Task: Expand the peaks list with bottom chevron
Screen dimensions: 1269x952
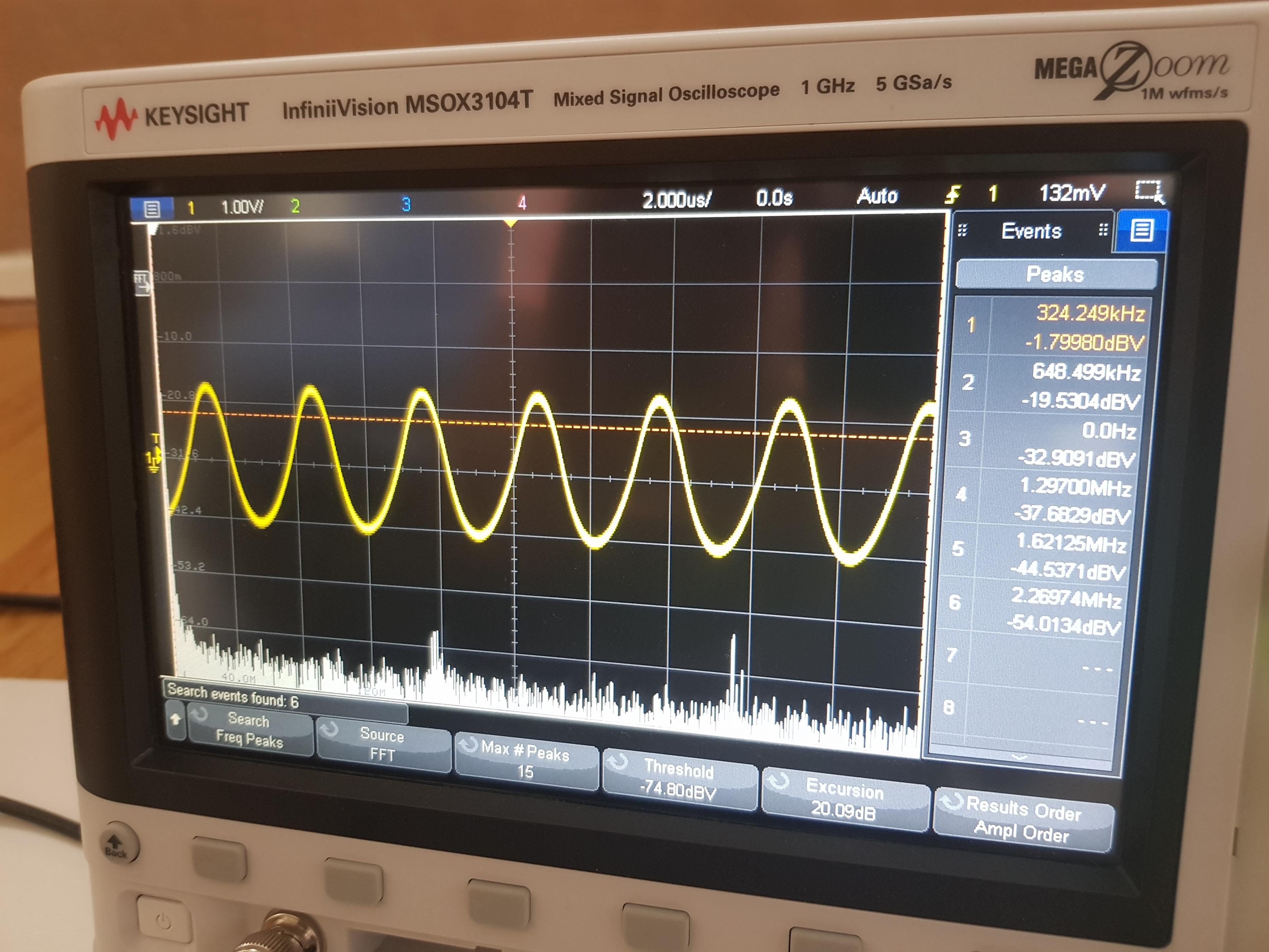Action: [x=1019, y=758]
